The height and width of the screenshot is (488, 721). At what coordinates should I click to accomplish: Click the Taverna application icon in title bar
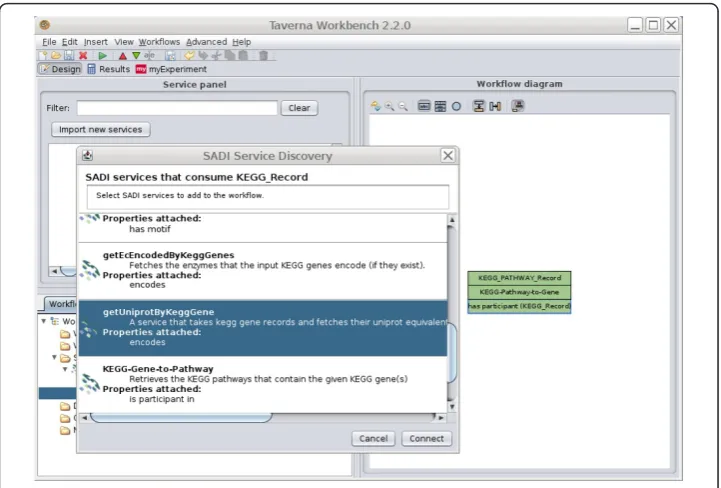[x=45, y=25]
